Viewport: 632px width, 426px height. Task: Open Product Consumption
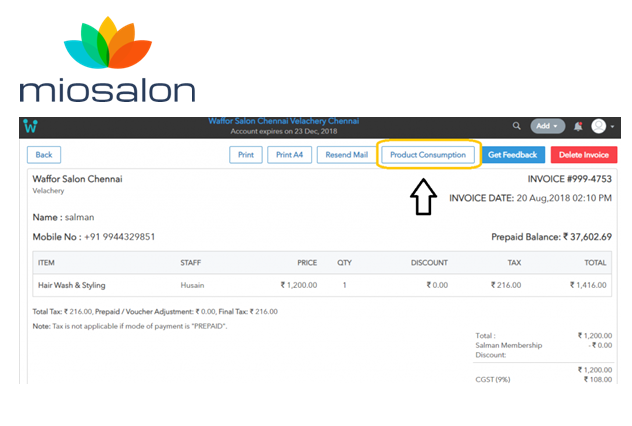click(428, 155)
